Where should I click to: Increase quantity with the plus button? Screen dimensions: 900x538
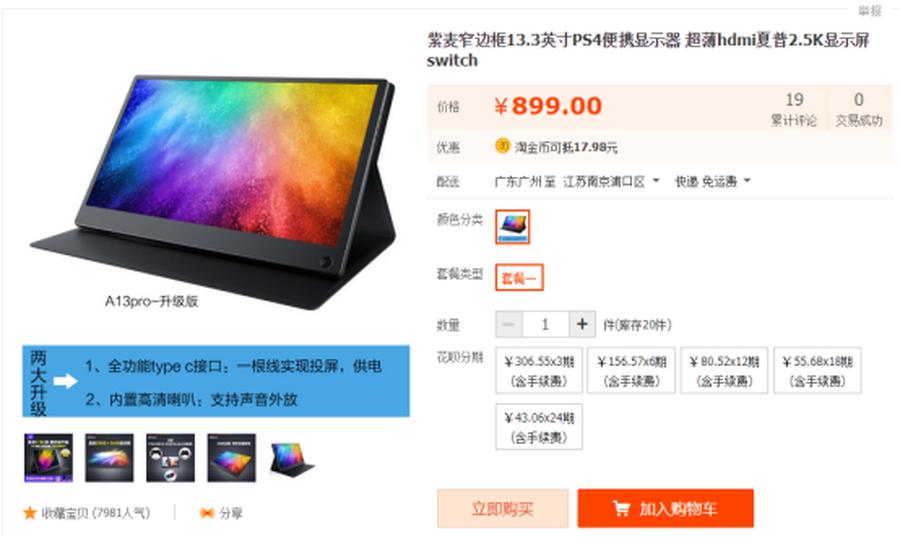click(582, 324)
